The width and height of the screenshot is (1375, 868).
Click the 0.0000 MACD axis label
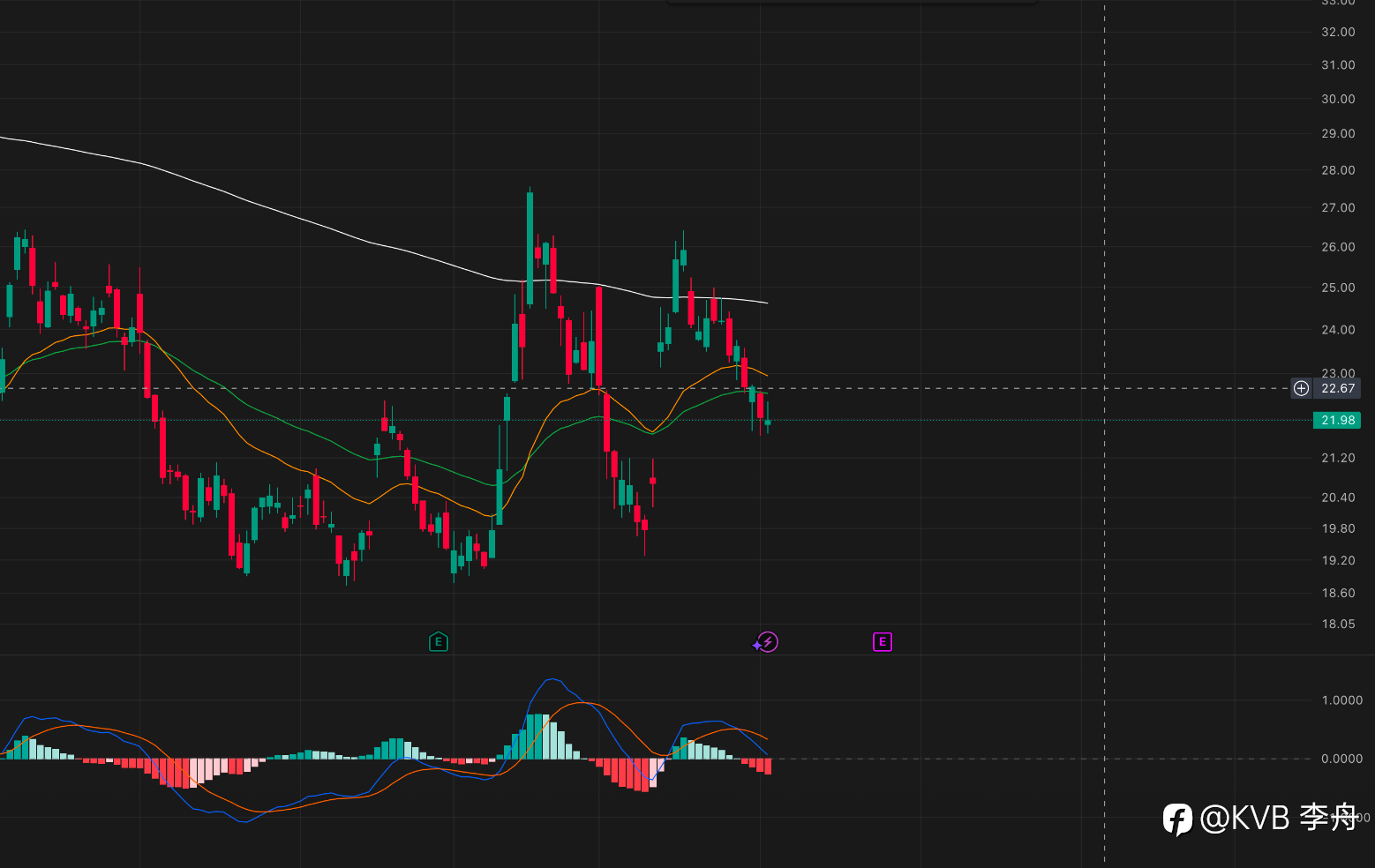click(1341, 759)
